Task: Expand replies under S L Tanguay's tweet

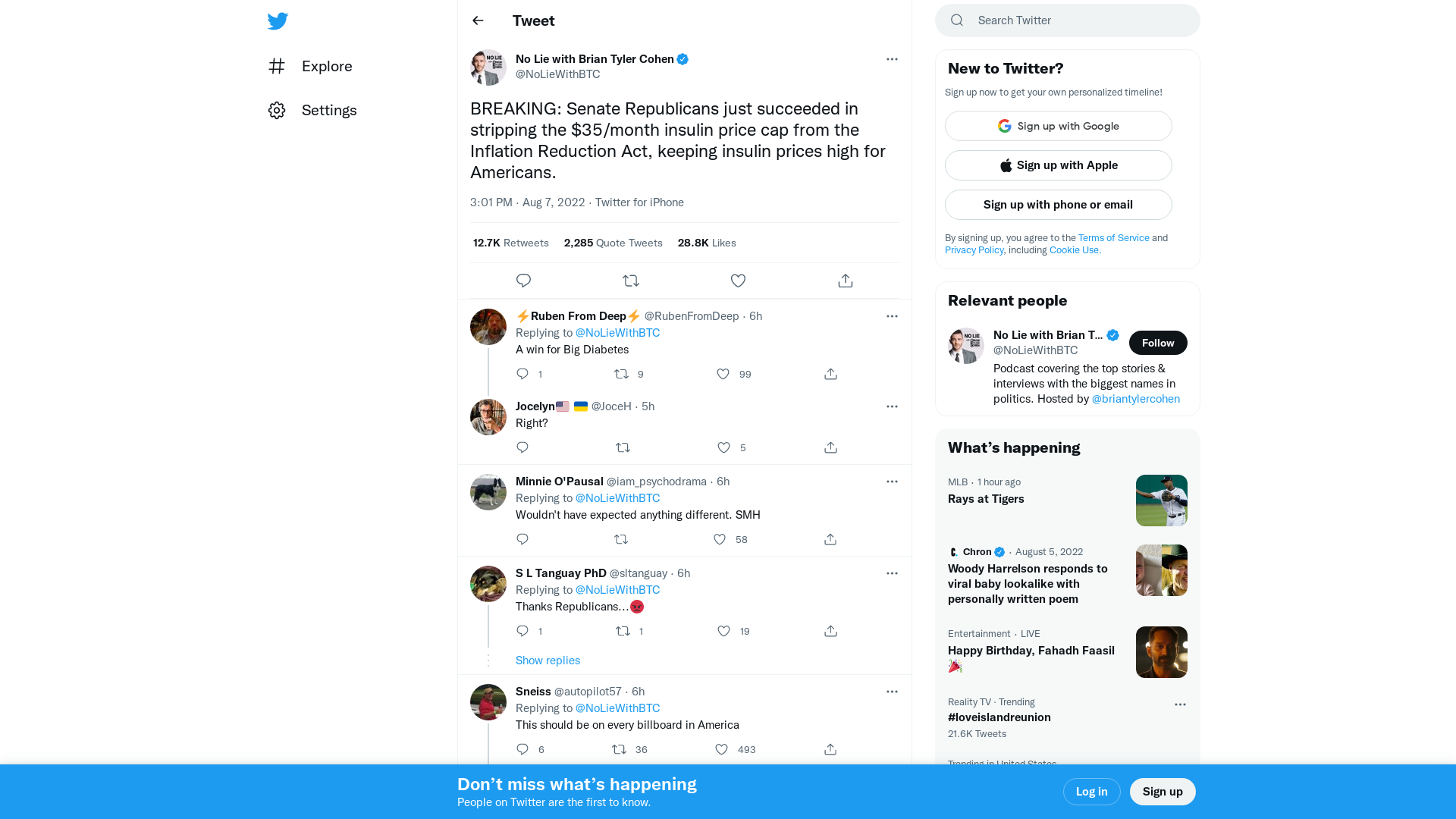Action: pyautogui.click(x=548, y=660)
